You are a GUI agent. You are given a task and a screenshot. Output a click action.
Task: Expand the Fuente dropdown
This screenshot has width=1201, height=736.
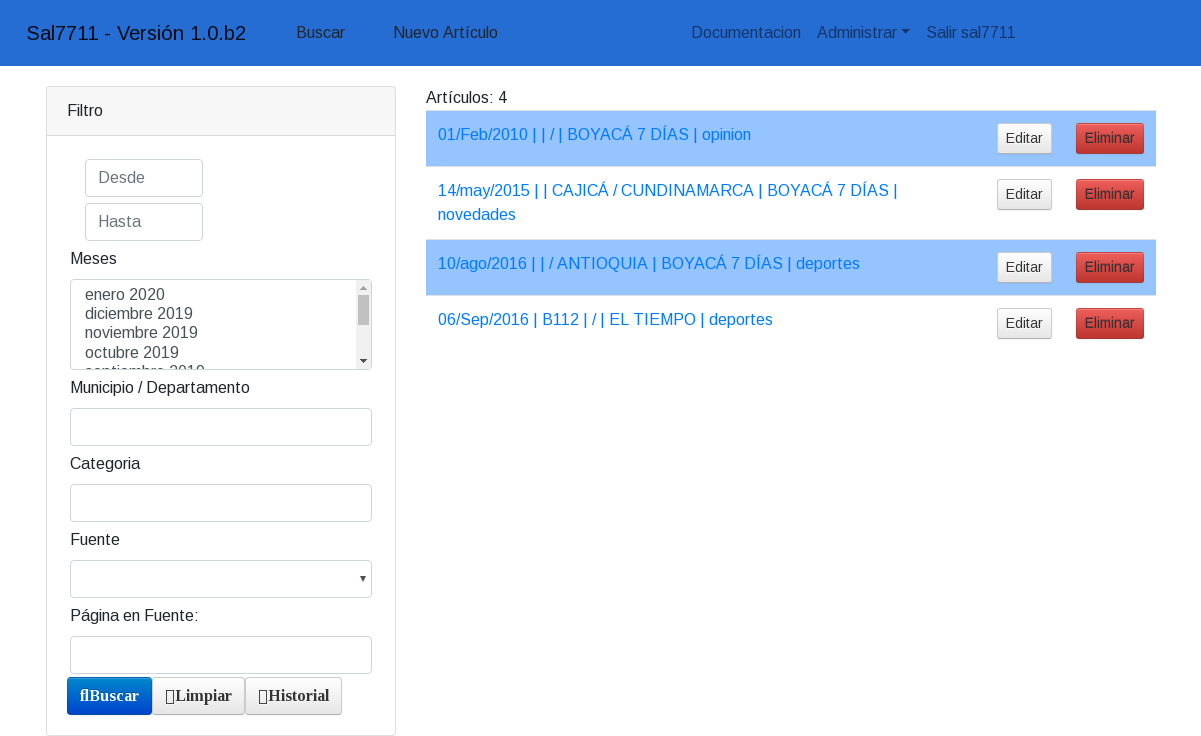tap(220, 579)
